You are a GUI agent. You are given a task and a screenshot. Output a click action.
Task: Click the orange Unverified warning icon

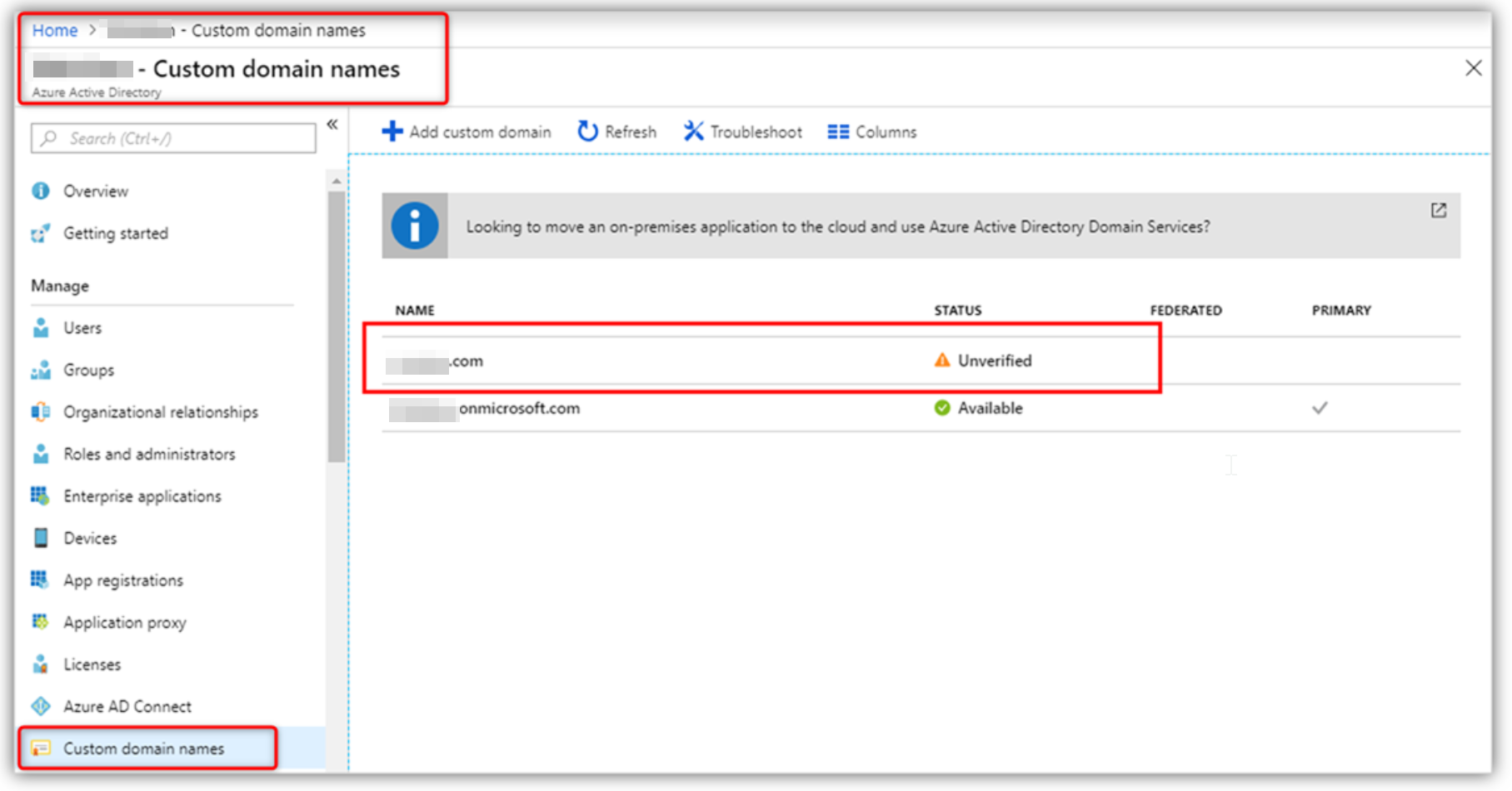(942, 360)
